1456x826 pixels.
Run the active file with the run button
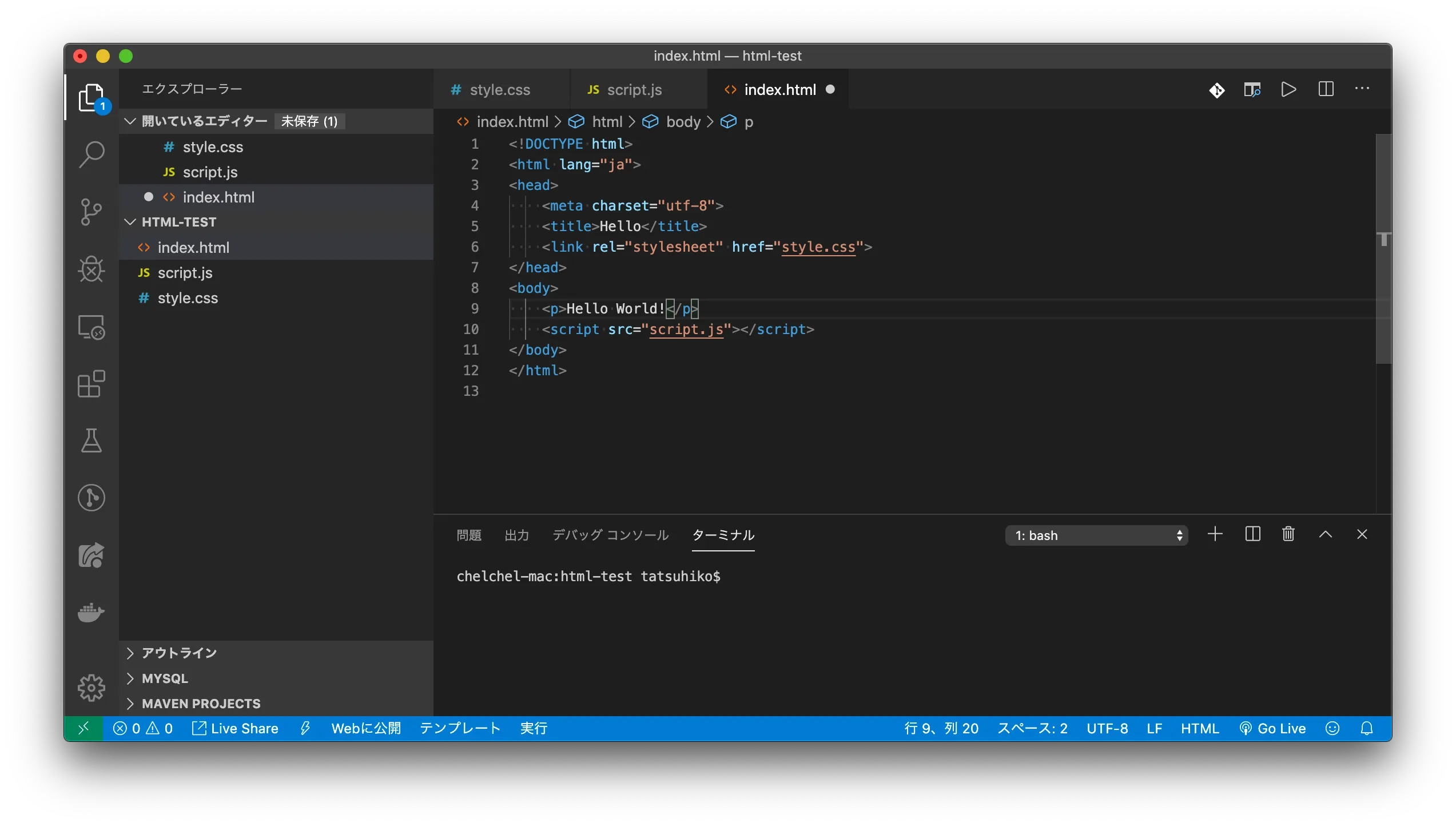click(1288, 89)
